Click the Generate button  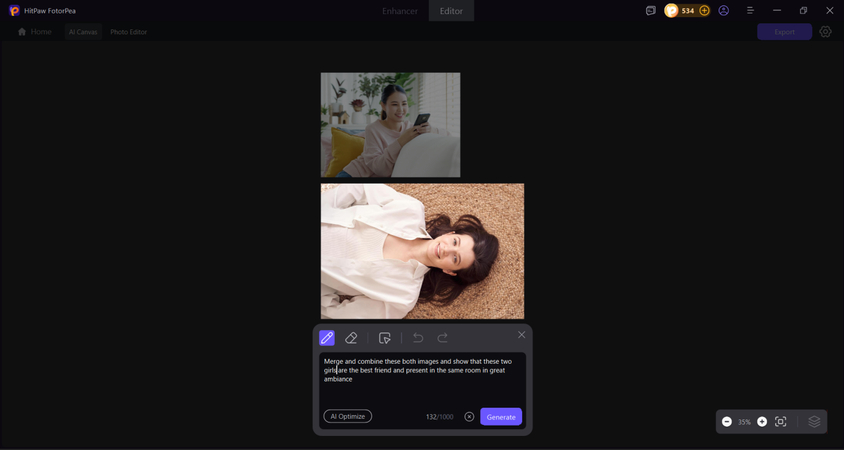[x=501, y=417]
